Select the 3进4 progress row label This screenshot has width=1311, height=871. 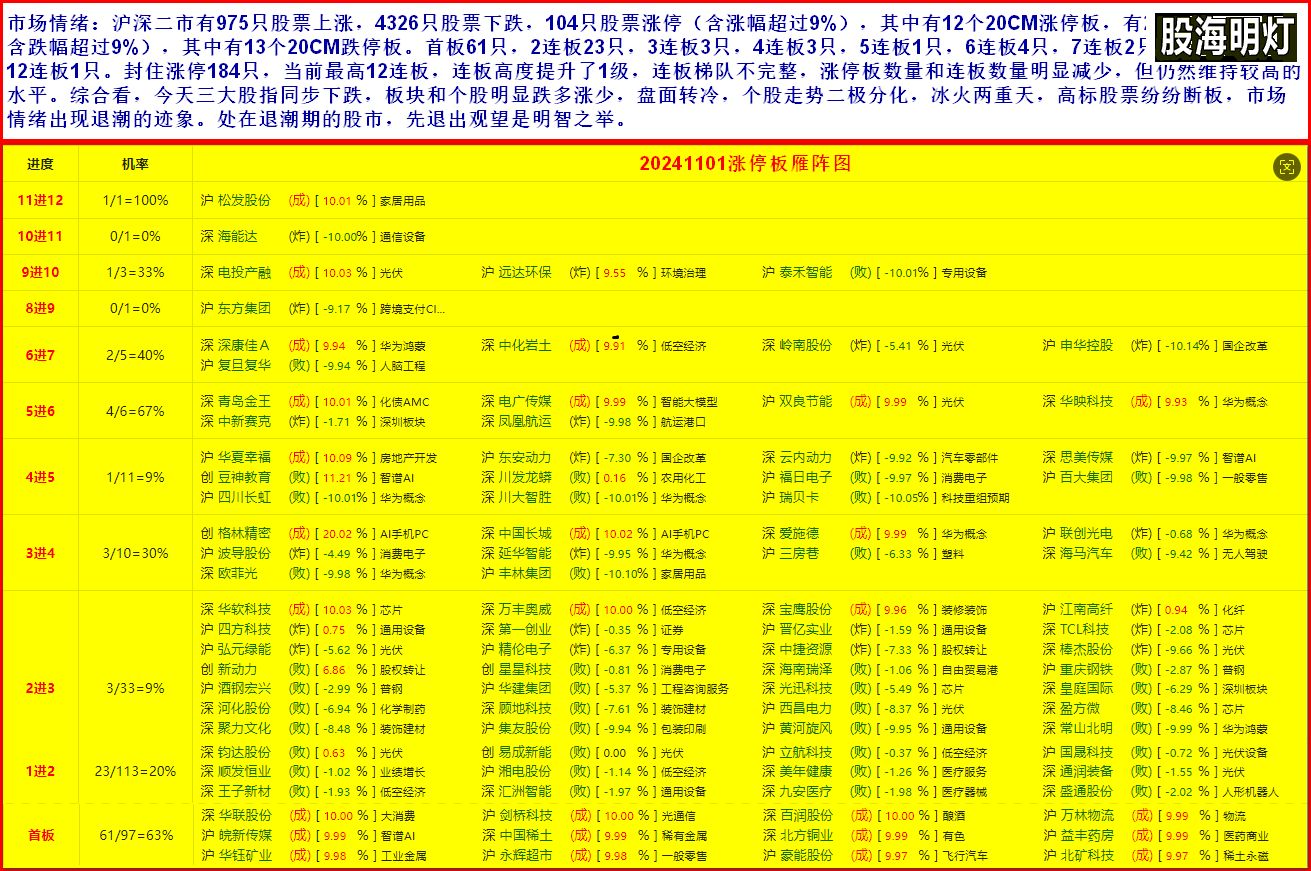[x=40, y=553]
